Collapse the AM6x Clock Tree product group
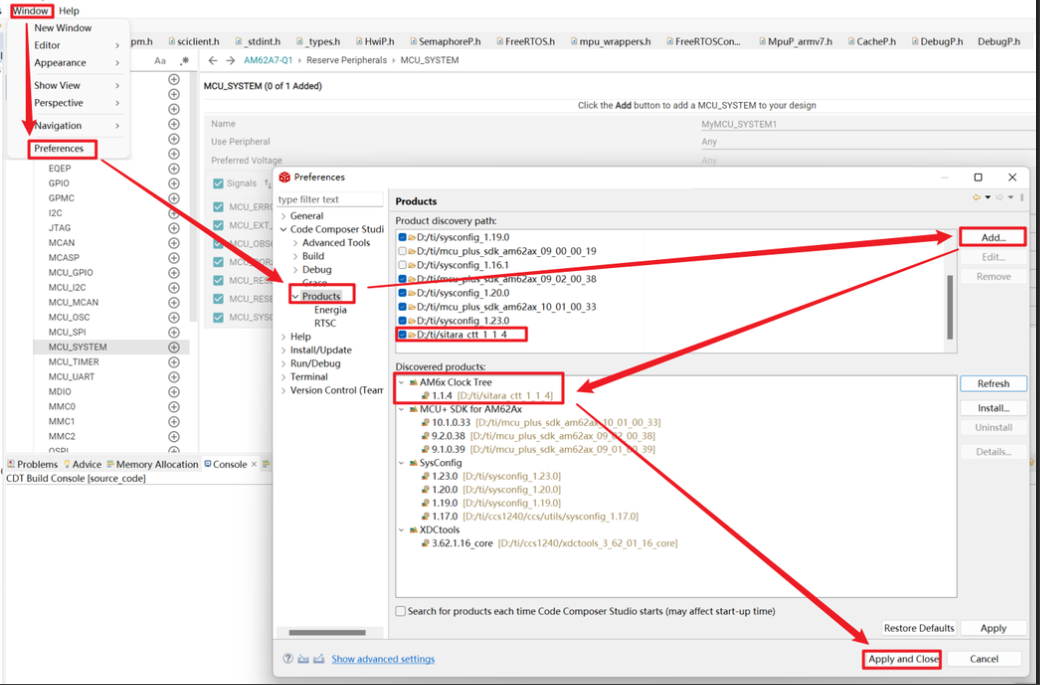The image size is (1040, 685). click(x=402, y=383)
